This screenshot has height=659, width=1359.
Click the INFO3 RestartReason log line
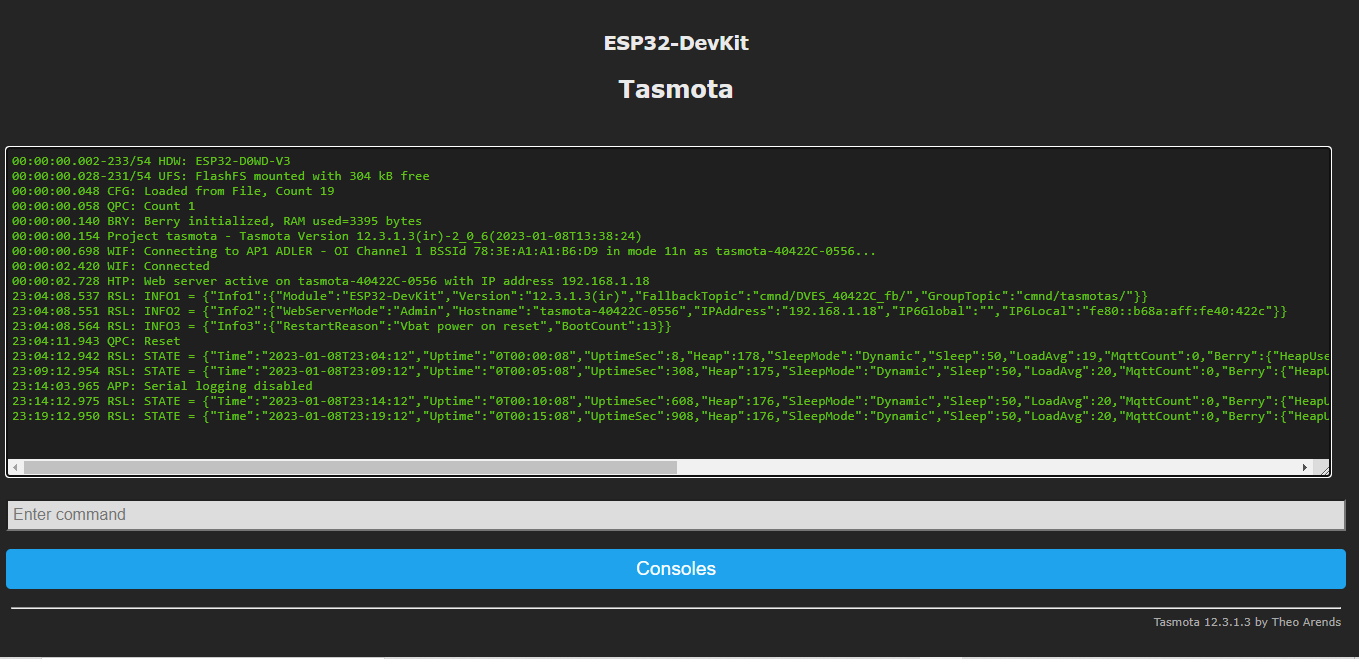[x=341, y=326]
